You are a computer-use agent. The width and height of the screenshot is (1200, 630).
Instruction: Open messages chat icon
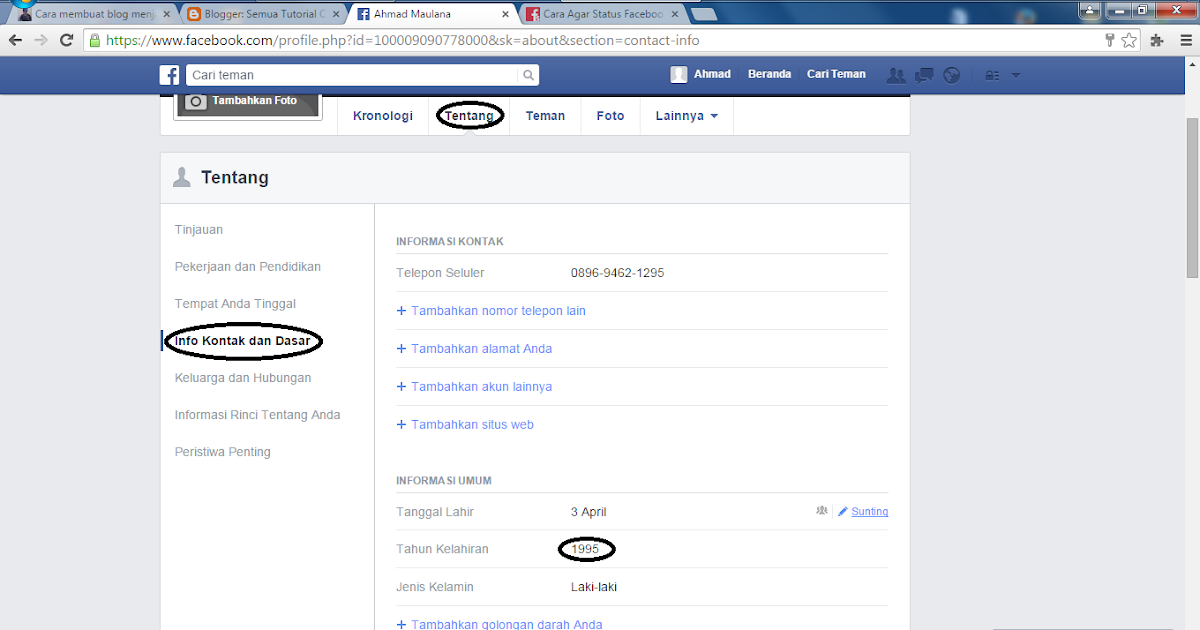point(924,75)
